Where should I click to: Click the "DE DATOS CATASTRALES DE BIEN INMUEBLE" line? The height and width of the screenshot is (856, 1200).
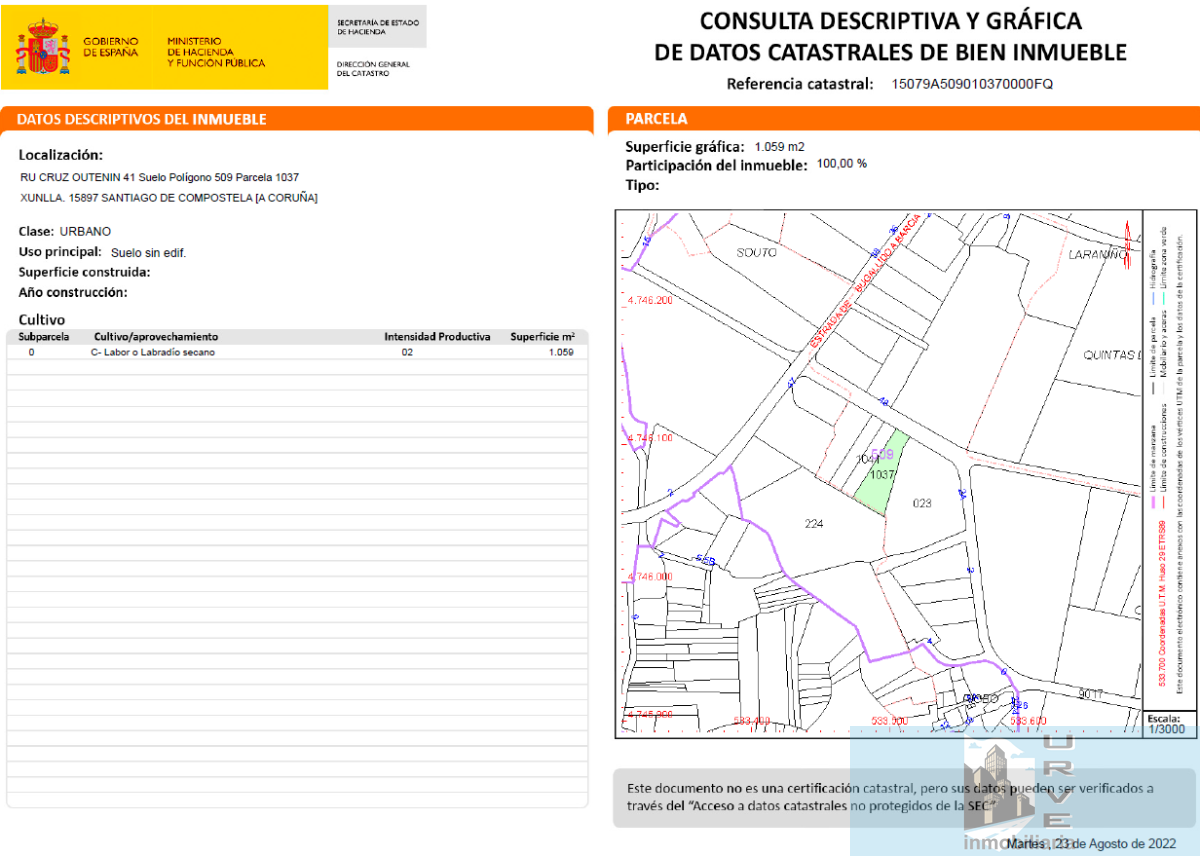coord(890,52)
